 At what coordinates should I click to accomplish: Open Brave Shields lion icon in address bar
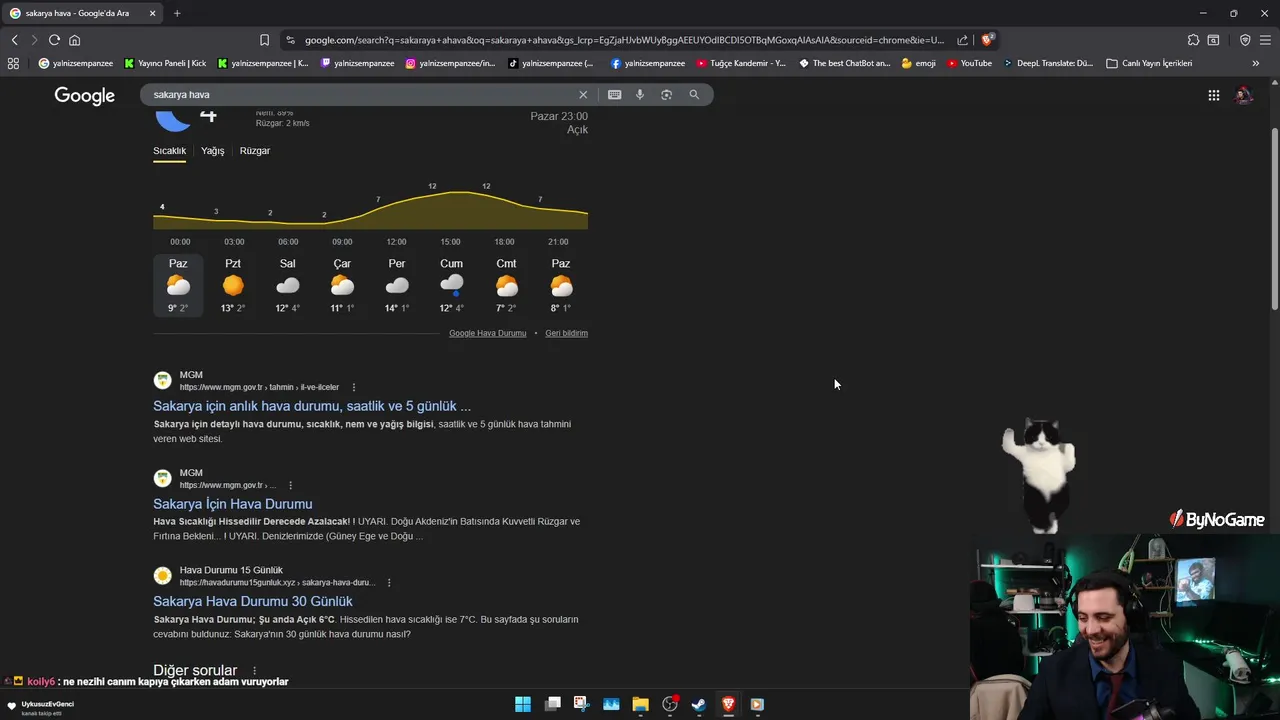click(987, 40)
